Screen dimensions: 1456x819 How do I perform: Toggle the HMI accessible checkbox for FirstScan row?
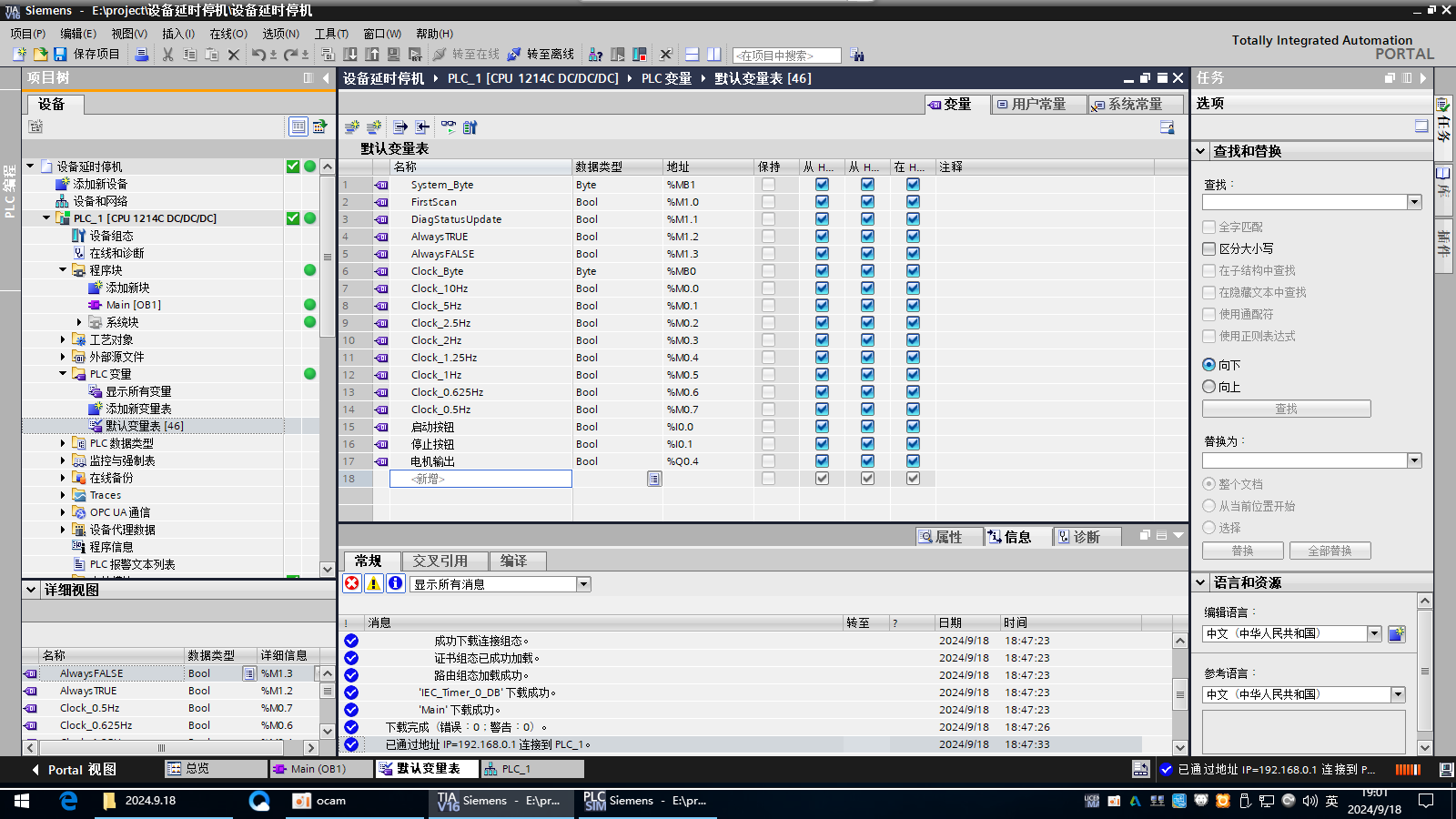pyautogui.click(x=822, y=201)
